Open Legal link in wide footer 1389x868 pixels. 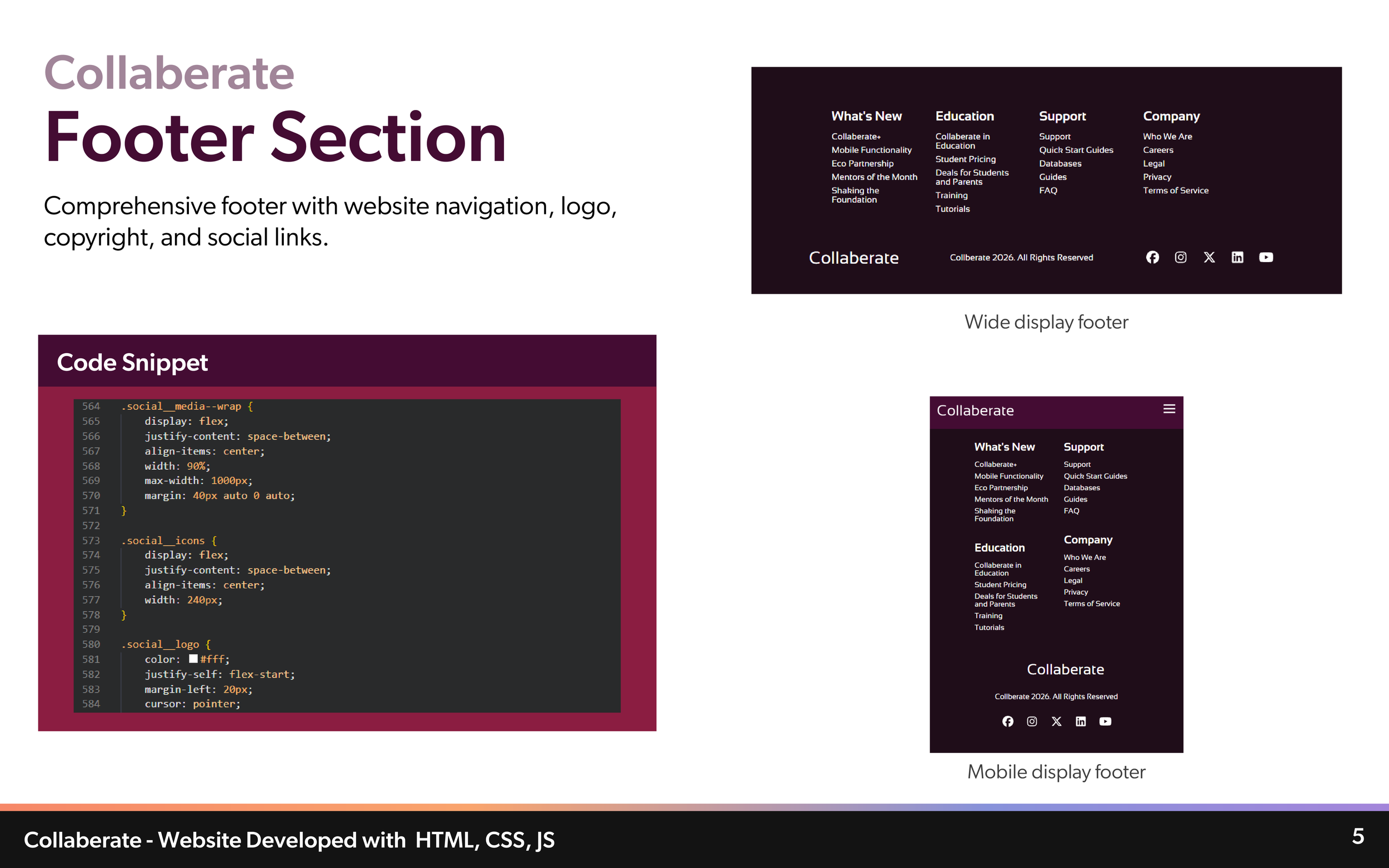point(1153,164)
